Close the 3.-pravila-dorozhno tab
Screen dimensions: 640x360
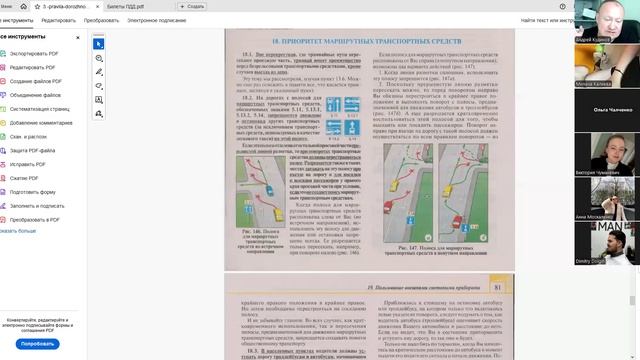click(97, 7)
